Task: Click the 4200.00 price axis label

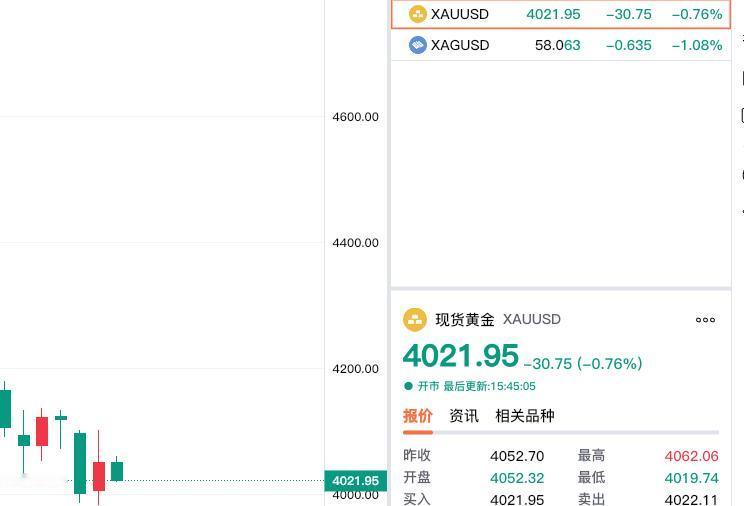Action: click(x=356, y=369)
